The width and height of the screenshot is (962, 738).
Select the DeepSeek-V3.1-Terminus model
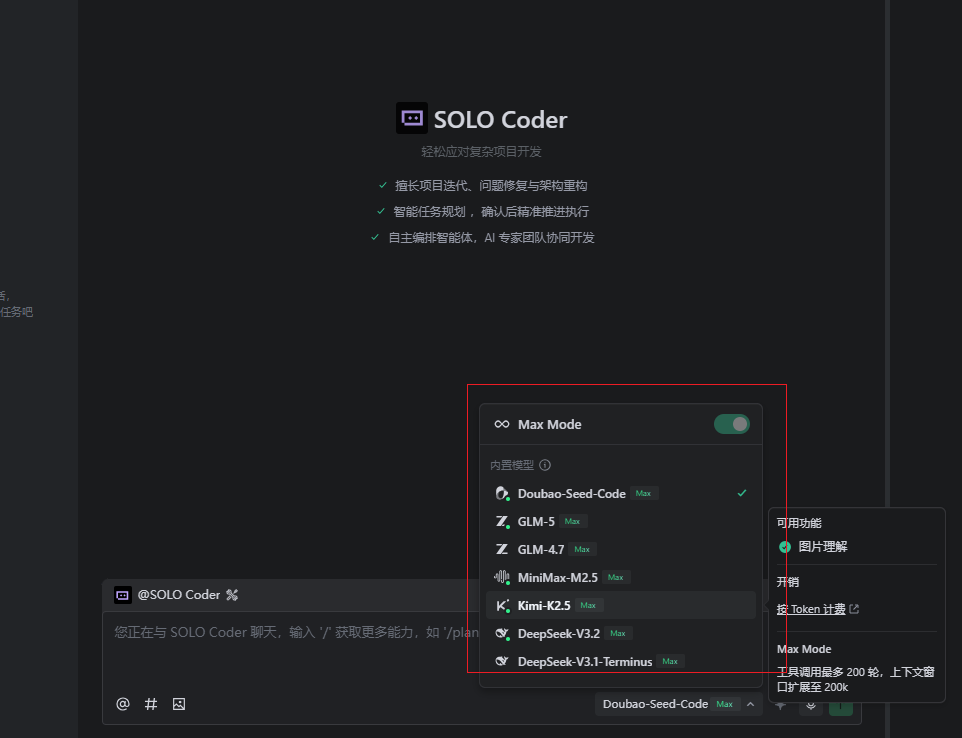621,661
